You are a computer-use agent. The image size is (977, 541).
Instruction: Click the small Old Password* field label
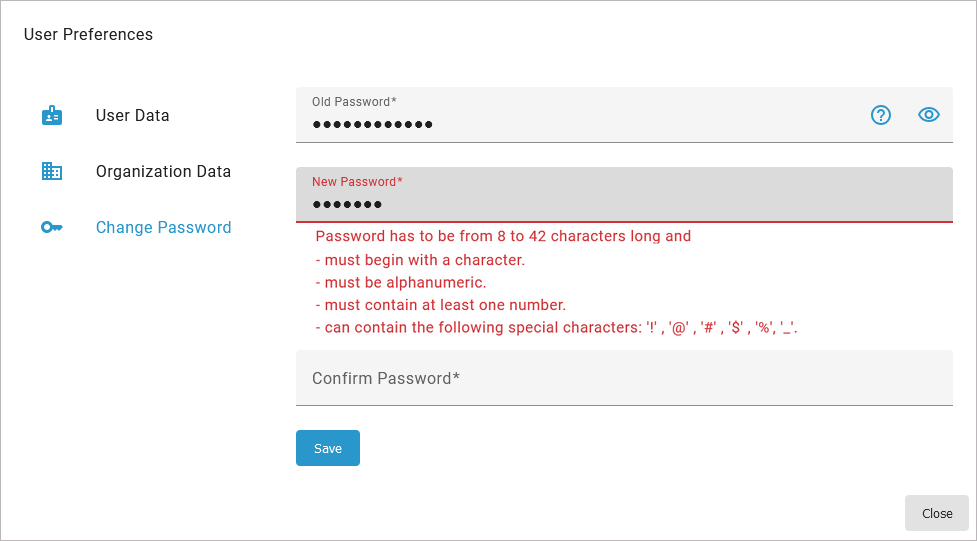pyautogui.click(x=354, y=102)
